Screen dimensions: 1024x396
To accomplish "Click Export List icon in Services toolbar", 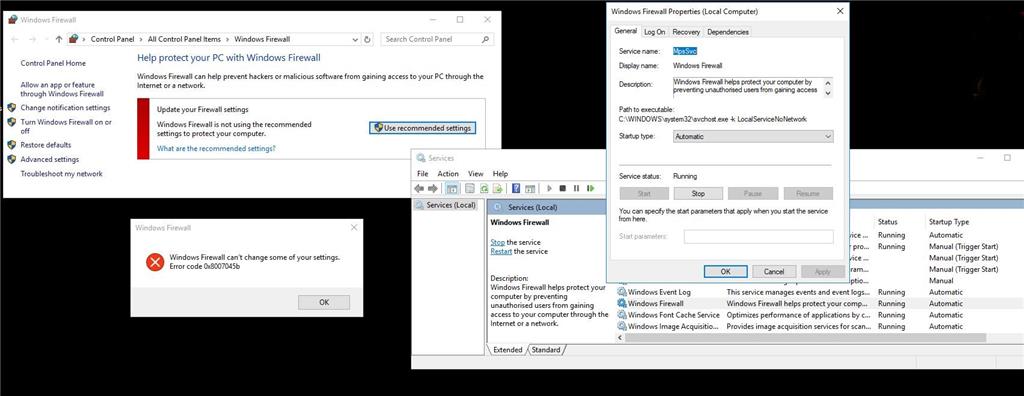I will [x=498, y=188].
